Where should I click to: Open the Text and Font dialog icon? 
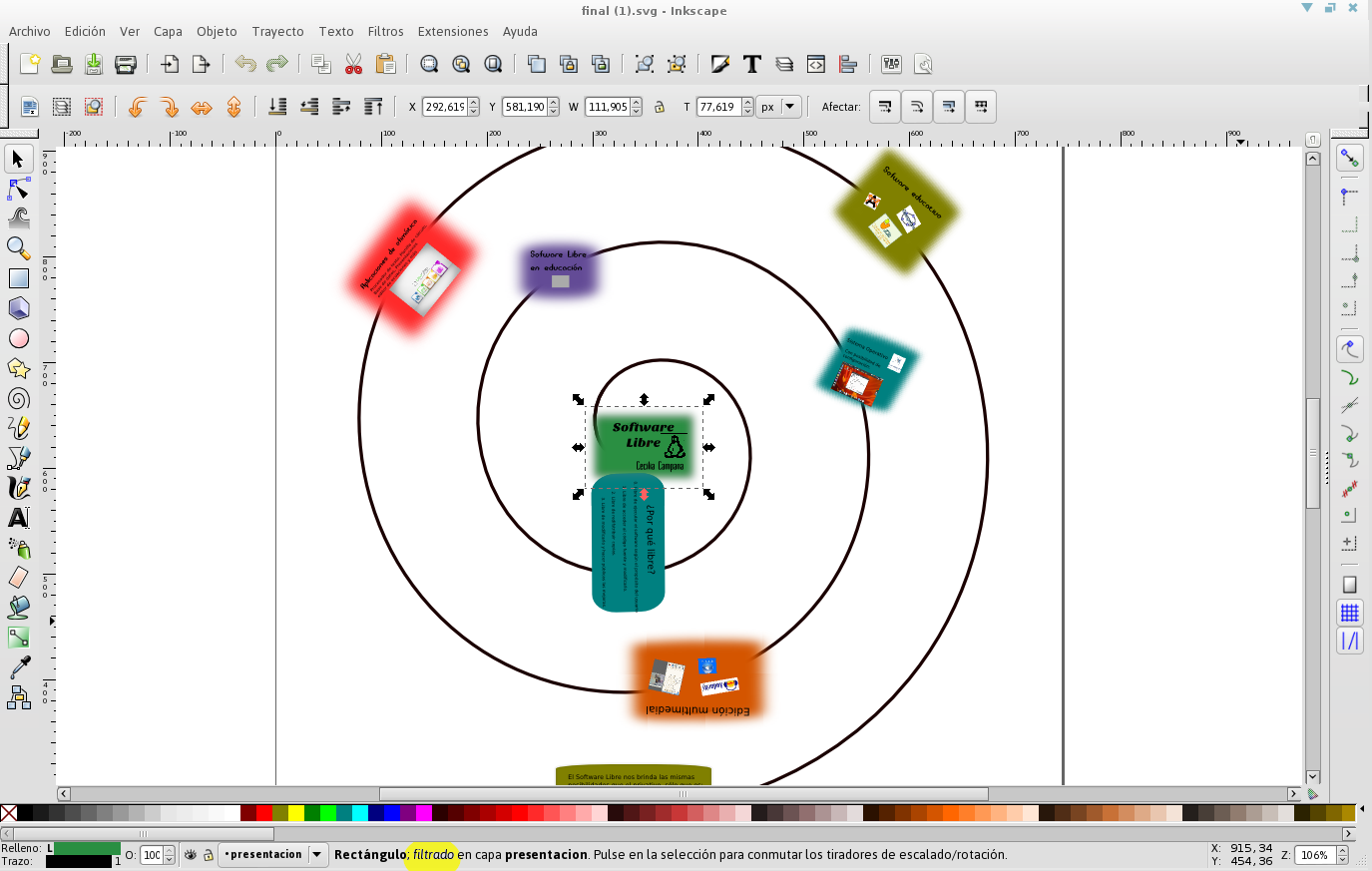tap(752, 64)
